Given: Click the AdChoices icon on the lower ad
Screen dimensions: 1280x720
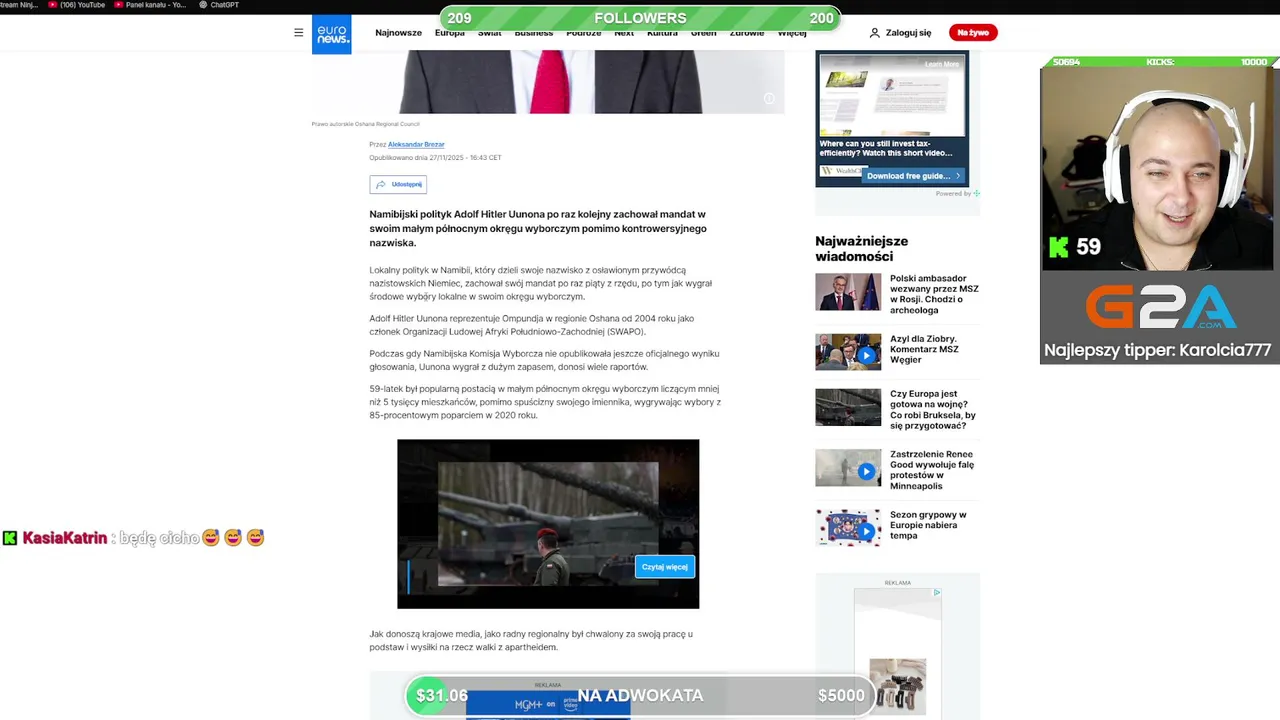Looking at the screenshot, I should pyautogui.click(x=936, y=592).
